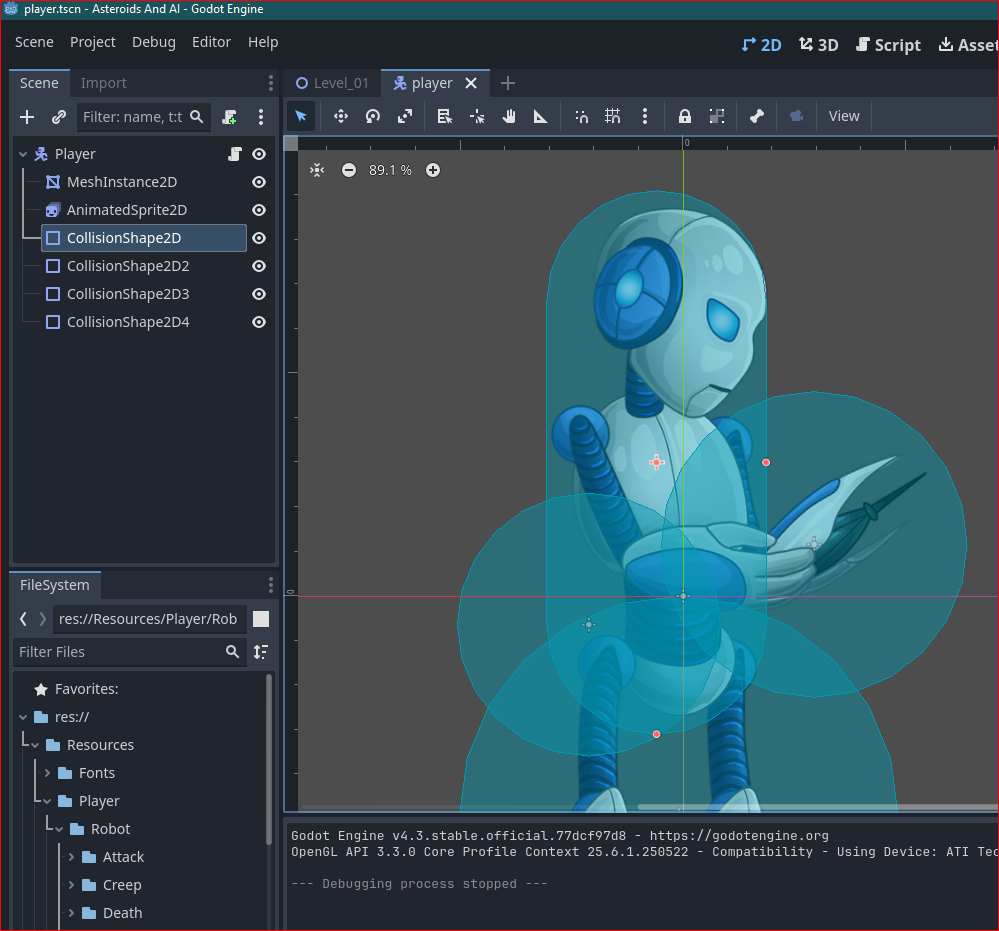Activate the Pan Mode hand tool
Screen dimensions: 999x931
tap(508, 116)
